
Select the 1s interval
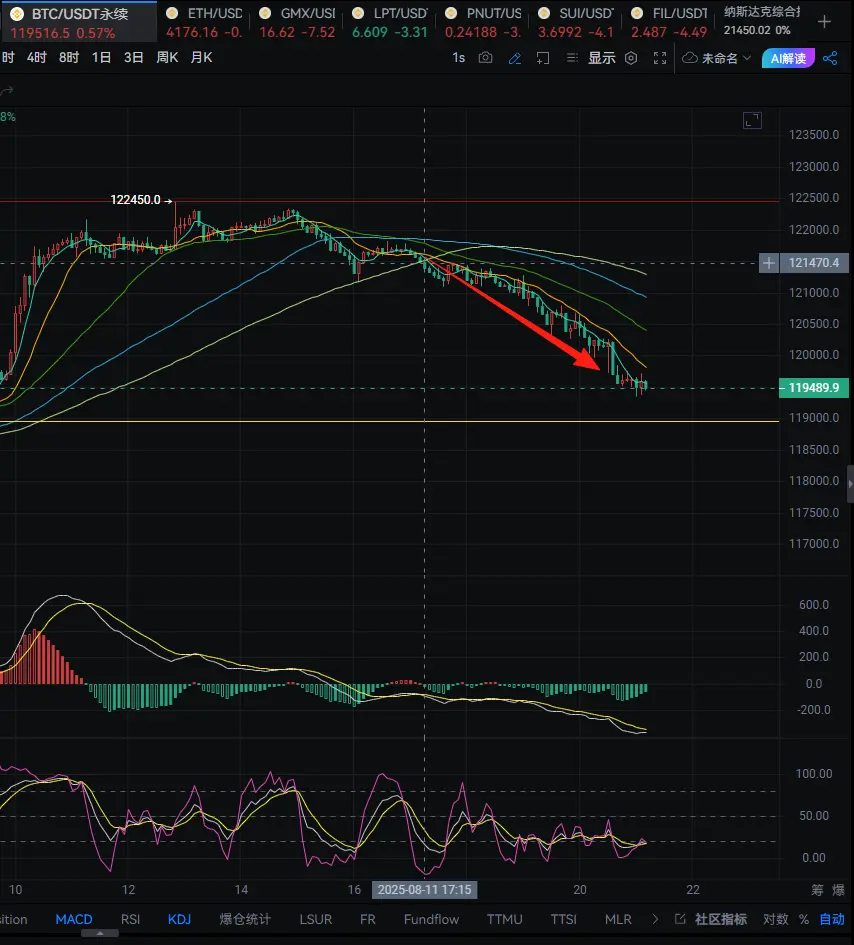(459, 58)
